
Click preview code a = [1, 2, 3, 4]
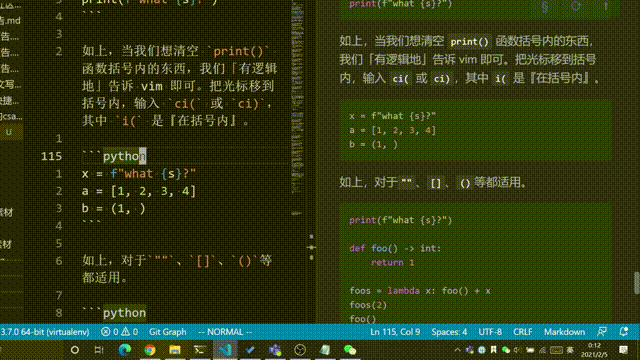tap(393, 130)
